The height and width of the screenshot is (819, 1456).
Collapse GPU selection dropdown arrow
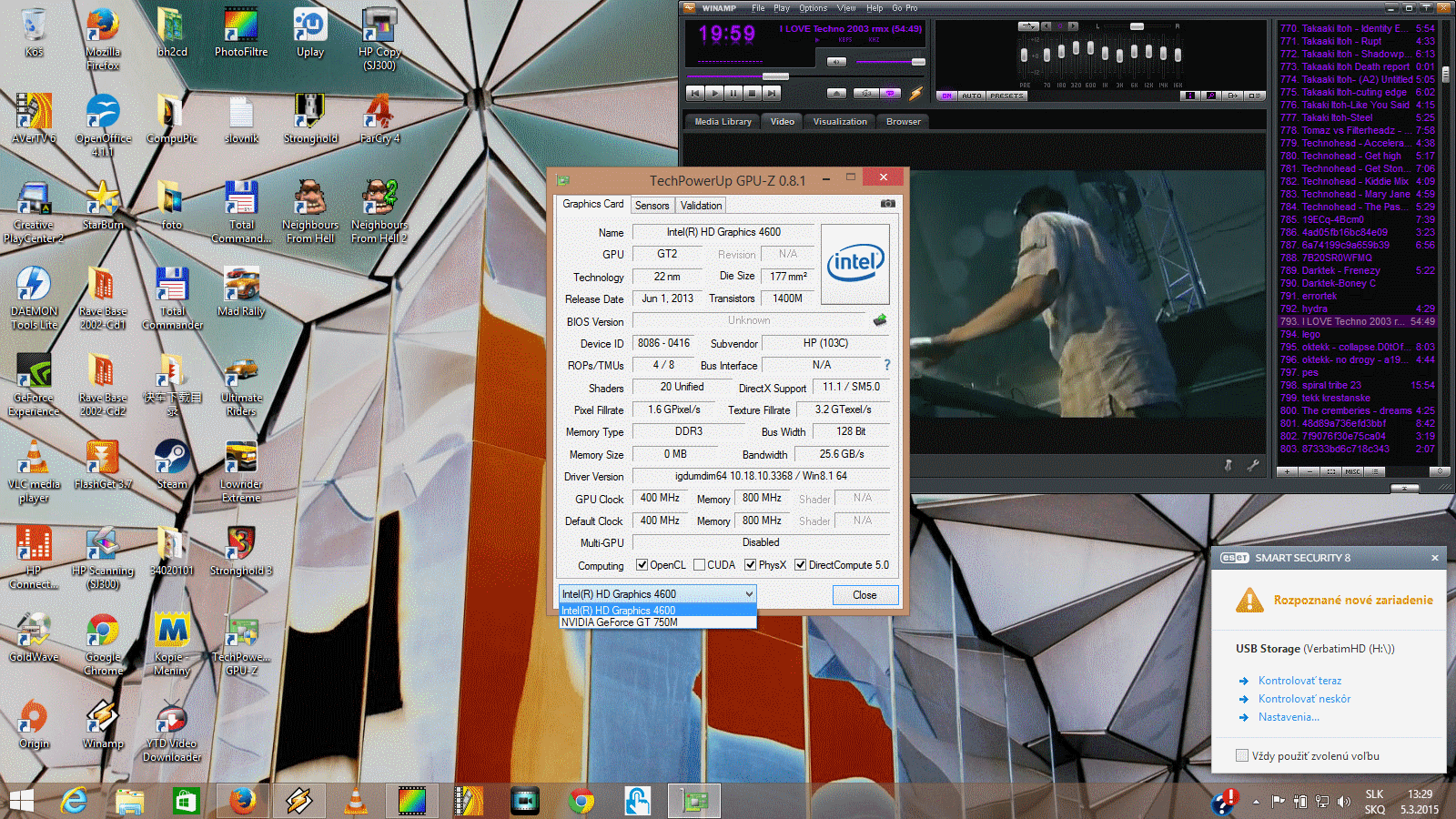coord(749,594)
